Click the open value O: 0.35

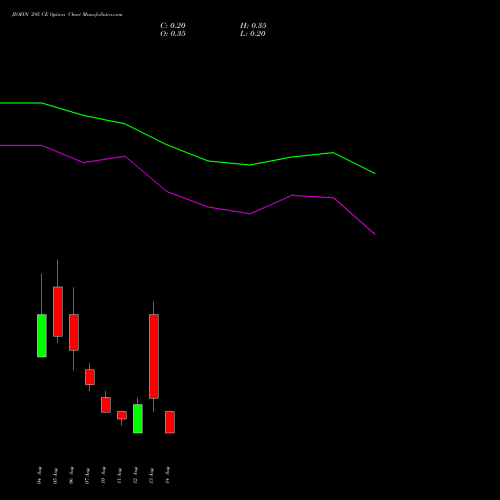click(173, 34)
